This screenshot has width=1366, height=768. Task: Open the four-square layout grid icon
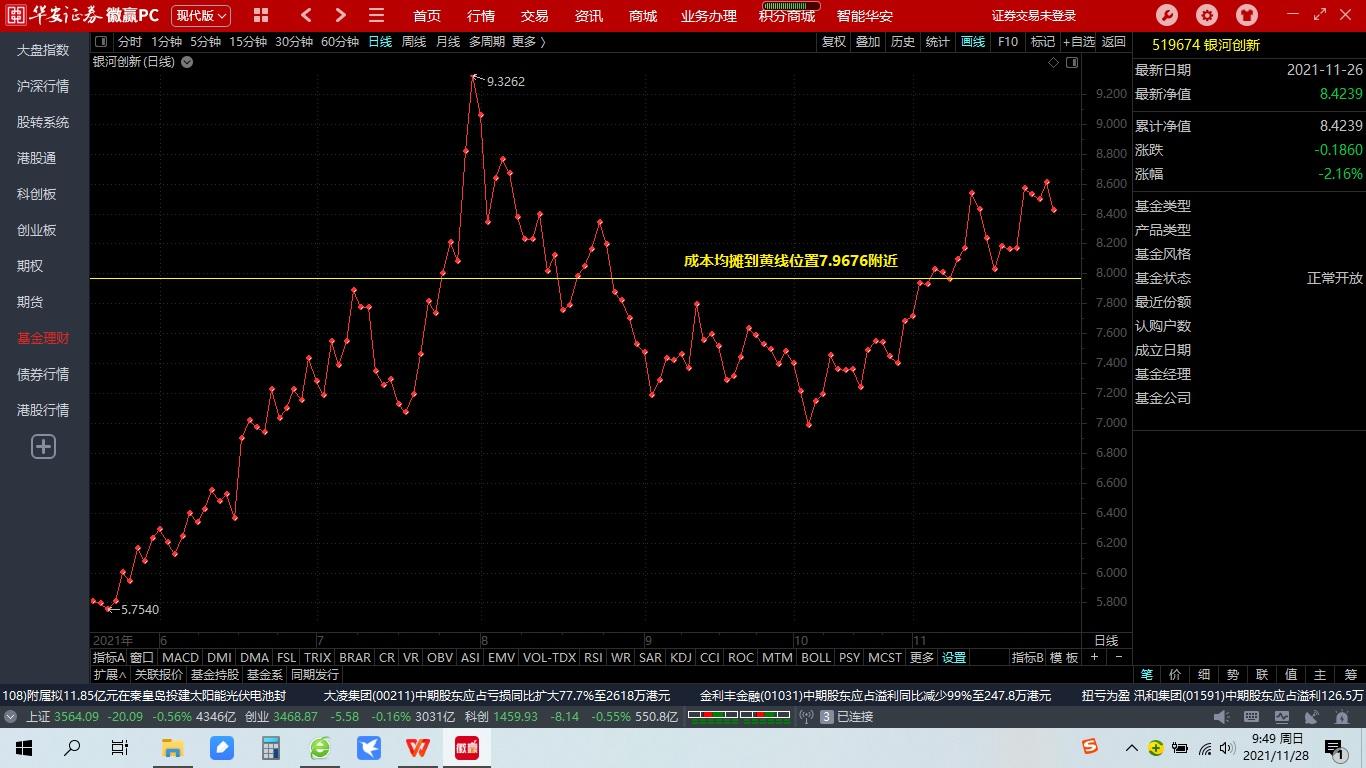coord(261,15)
